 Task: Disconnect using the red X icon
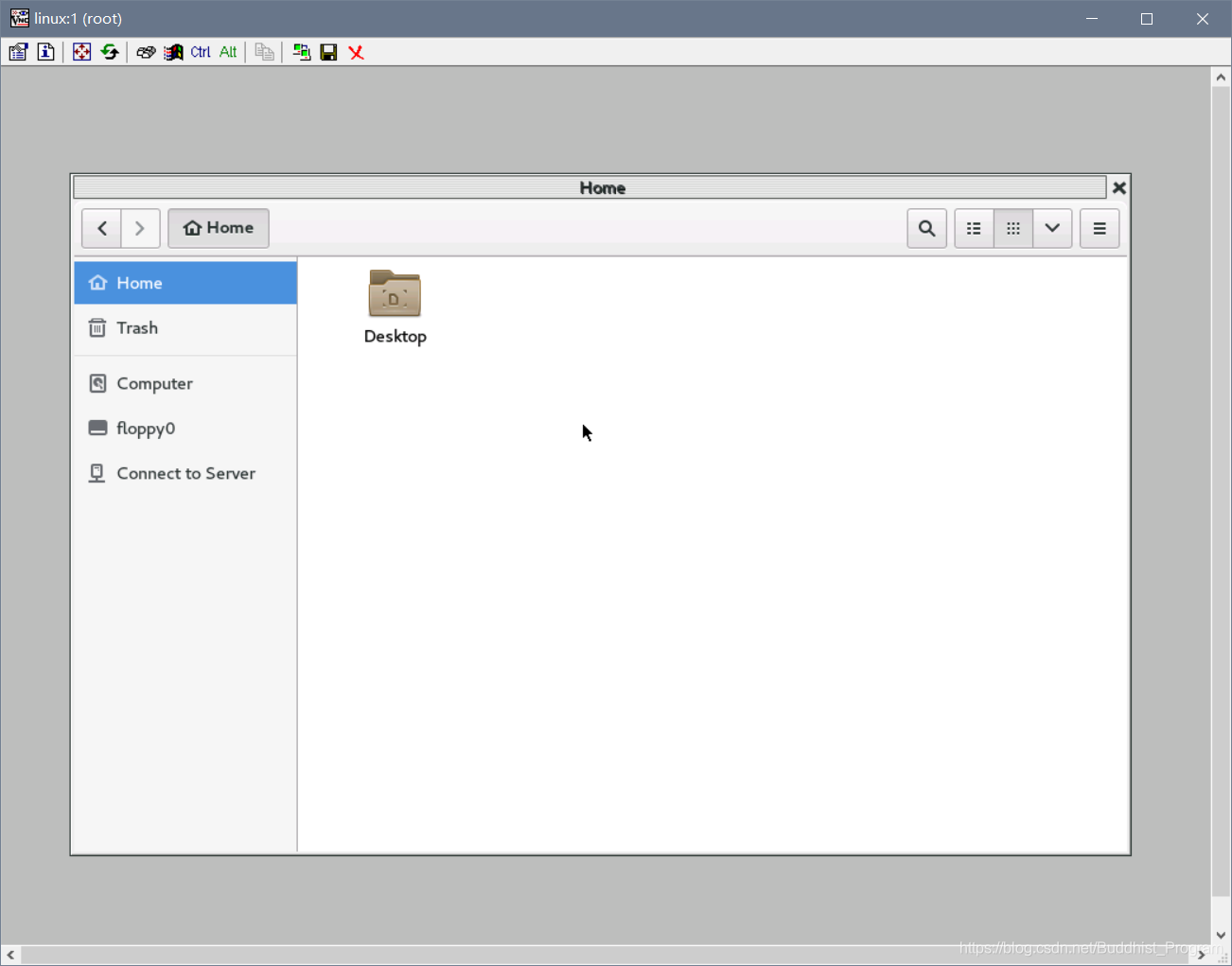pyautogui.click(x=356, y=52)
